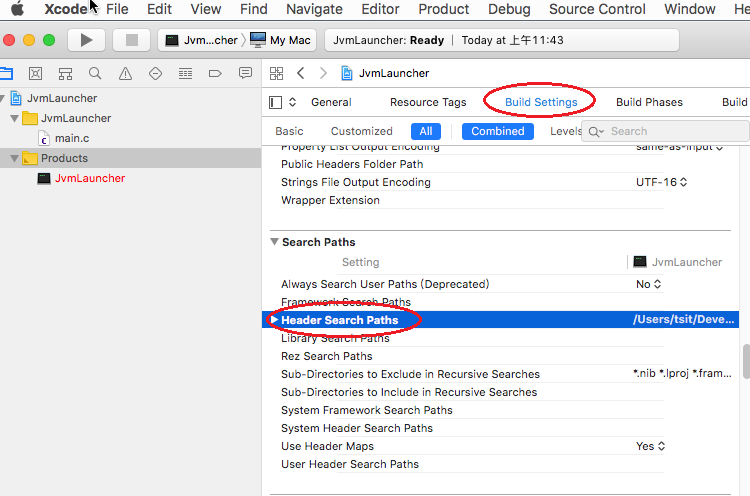Filter settings by Basic
The height and width of the screenshot is (496, 750).
(x=289, y=131)
